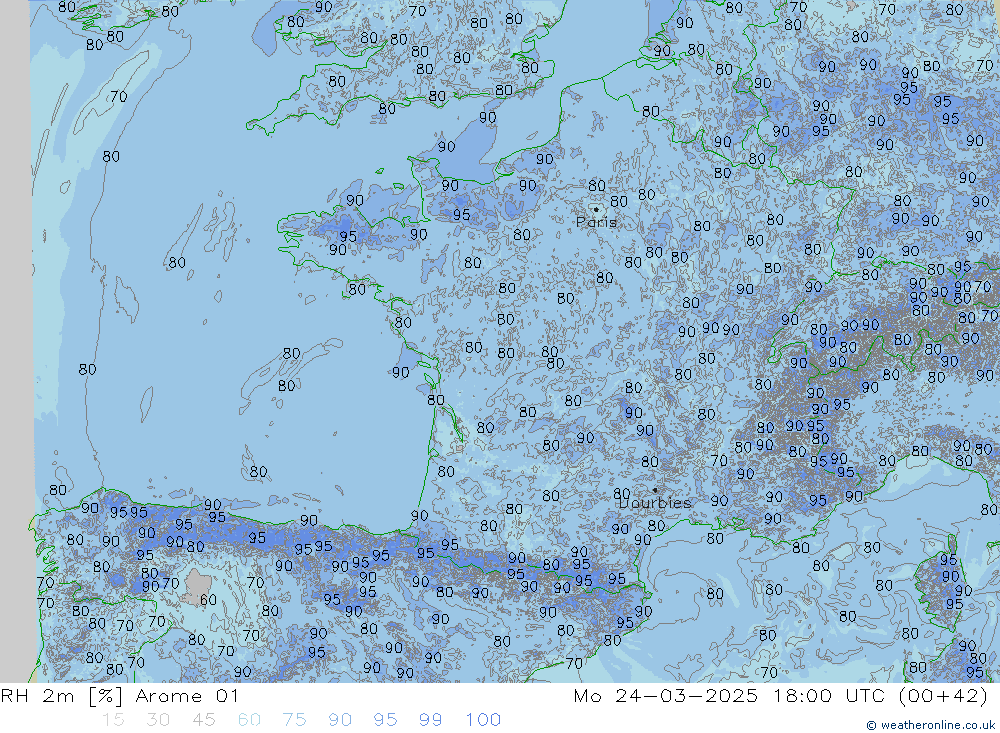
Task: Select the 75 legend value
Action: pos(295,720)
